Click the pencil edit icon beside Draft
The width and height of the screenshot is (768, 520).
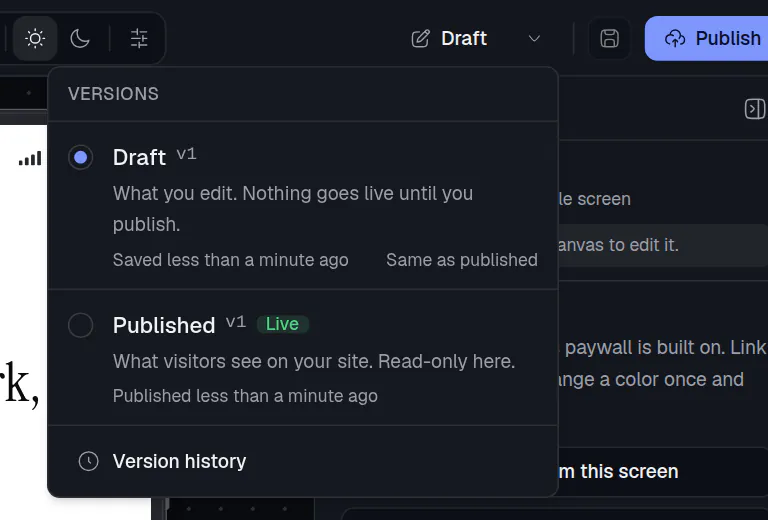click(x=420, y=38)
